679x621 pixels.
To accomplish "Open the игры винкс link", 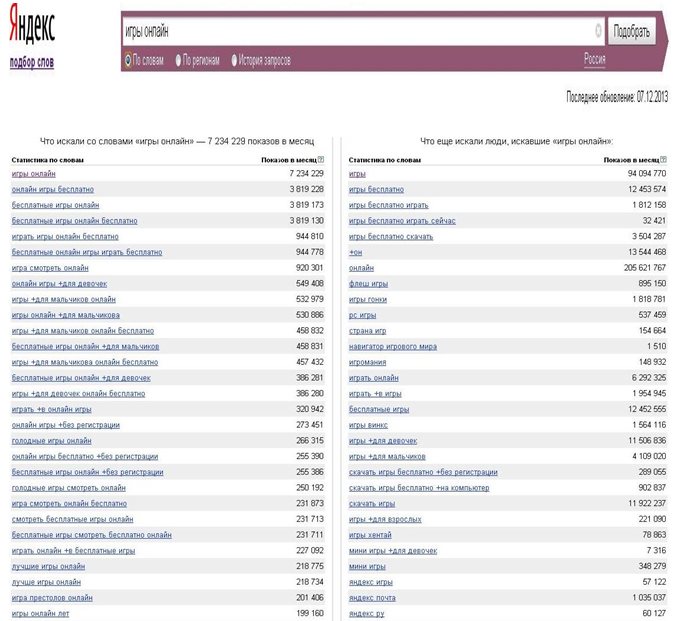I will pyautogui.click(x=368, y=425).
